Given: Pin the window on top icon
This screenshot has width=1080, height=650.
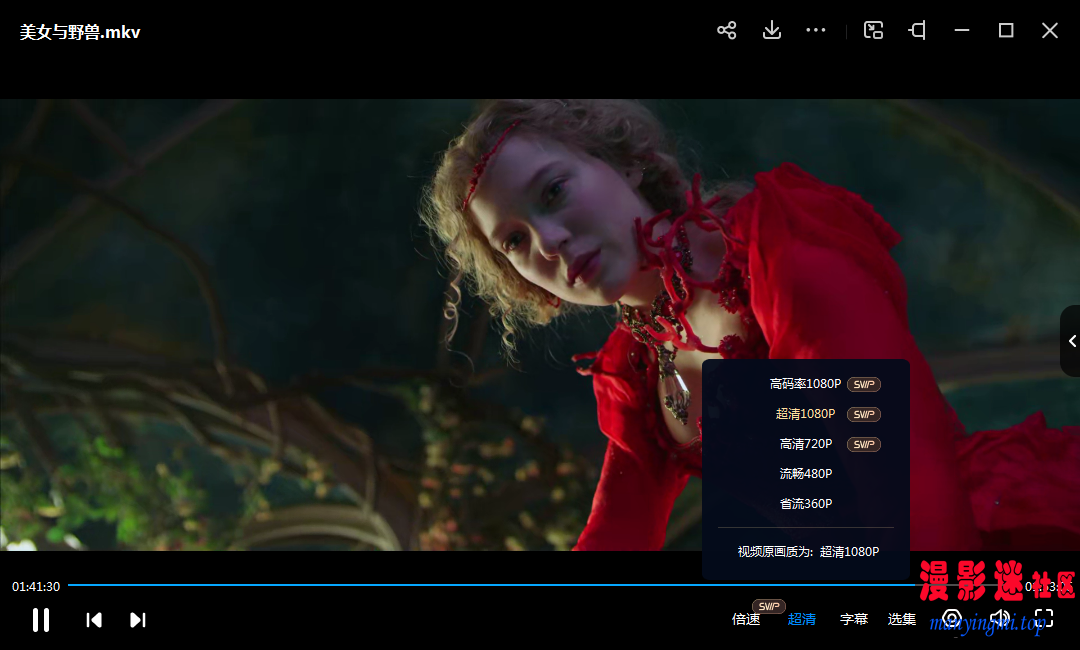Looking at the screenshot, I should point(917,30).
